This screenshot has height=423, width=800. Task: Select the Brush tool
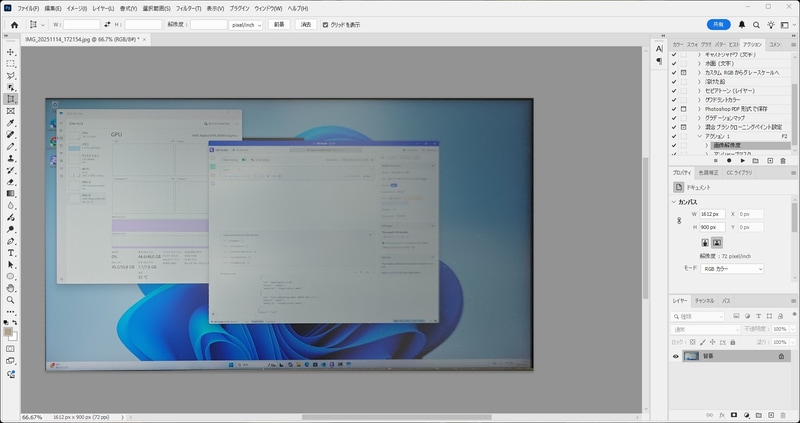(x=10, y=146)
